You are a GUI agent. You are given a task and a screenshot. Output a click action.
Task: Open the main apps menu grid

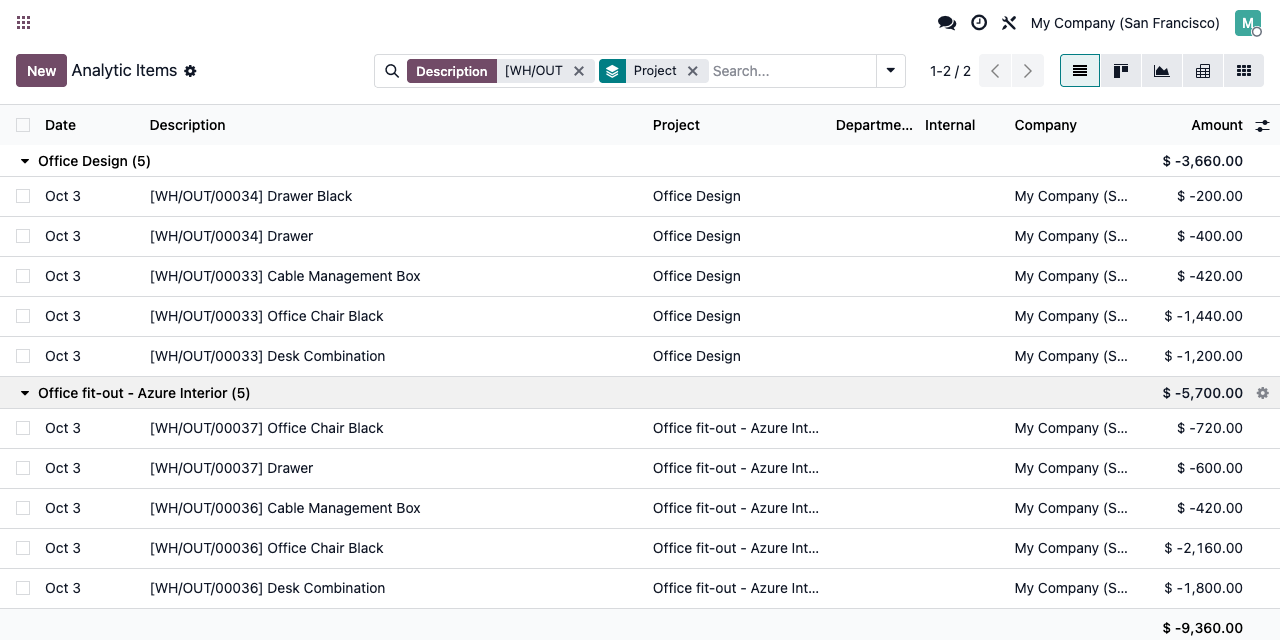tap(24, 22)
